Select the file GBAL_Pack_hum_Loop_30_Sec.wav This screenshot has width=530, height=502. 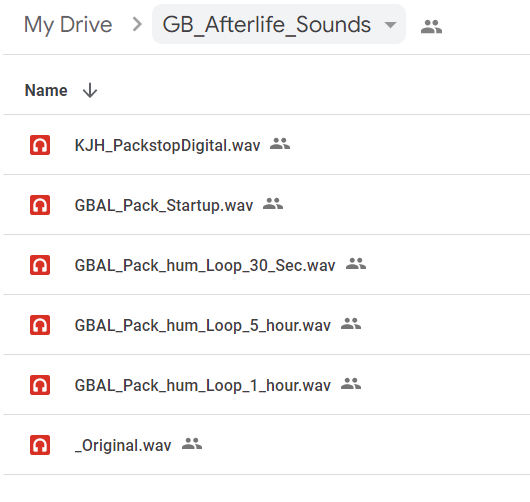(205, 265)
